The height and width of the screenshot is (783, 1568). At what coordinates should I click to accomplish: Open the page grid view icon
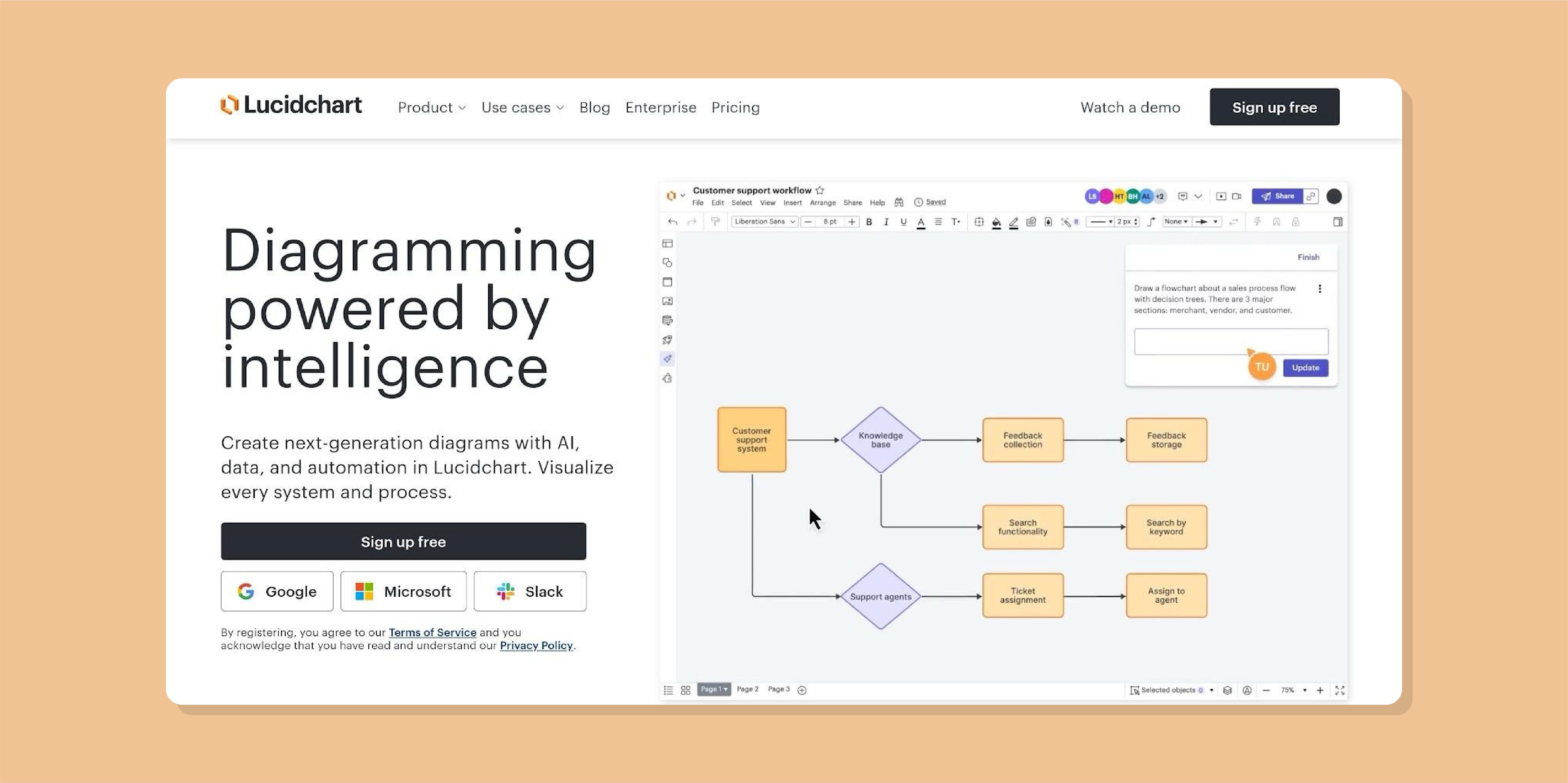click(686, 690)
